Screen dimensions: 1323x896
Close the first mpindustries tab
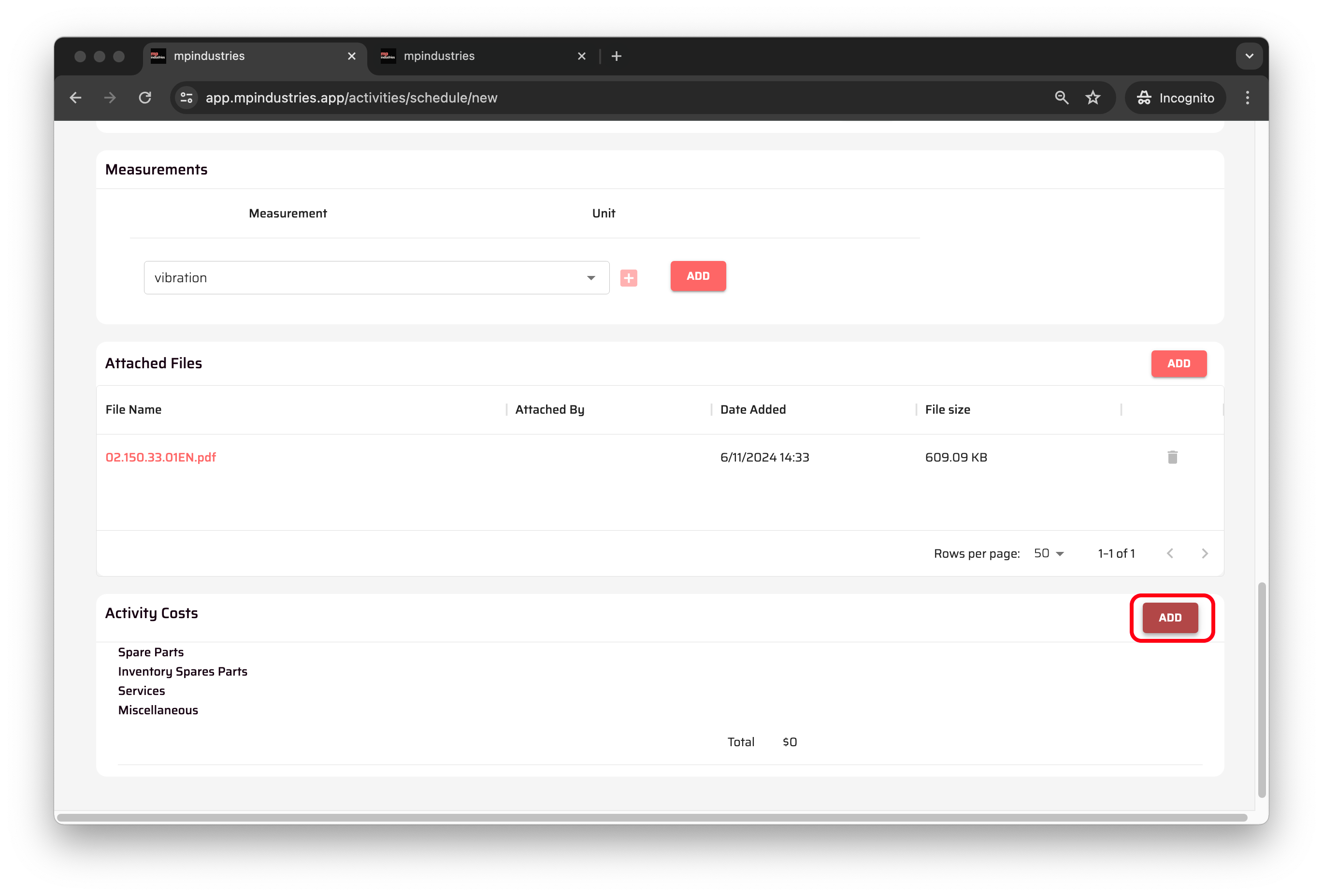point(351,57)
